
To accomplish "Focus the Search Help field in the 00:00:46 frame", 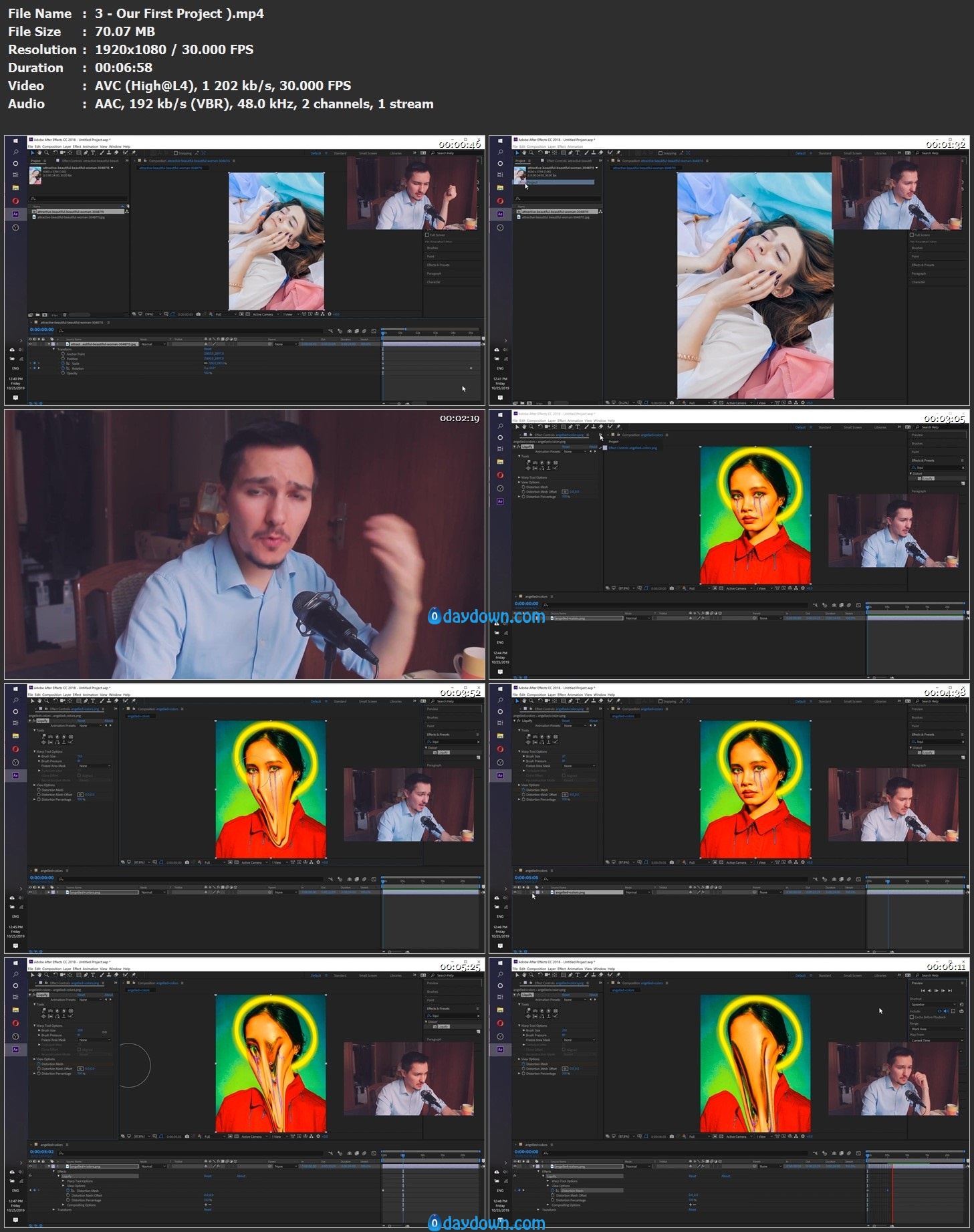I will (x=457, y=153).
